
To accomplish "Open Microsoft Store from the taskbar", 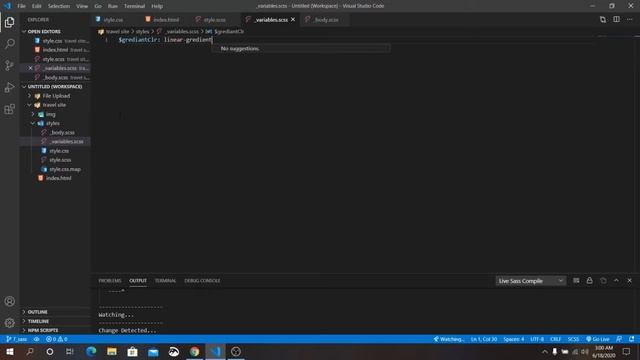I will click(x=132, y=351).
